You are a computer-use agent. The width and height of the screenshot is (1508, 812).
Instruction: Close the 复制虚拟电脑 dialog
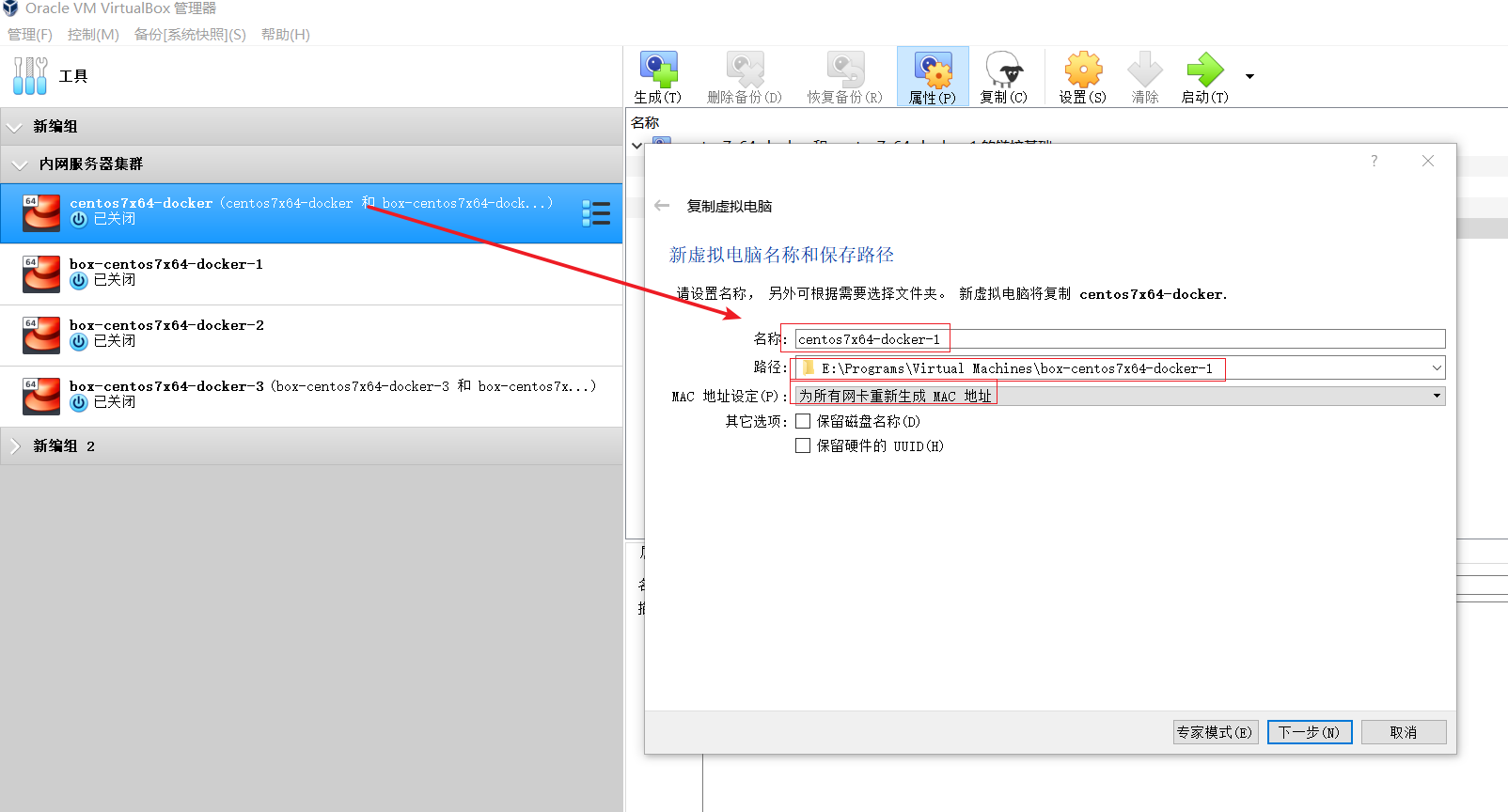[x=1428, y=161]
